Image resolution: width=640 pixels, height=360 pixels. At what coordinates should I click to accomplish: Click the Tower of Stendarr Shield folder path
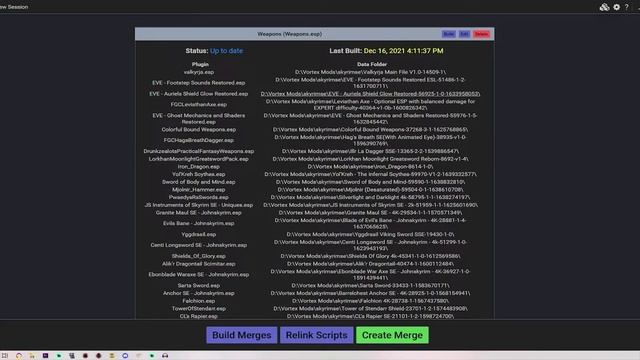(370, 309)
